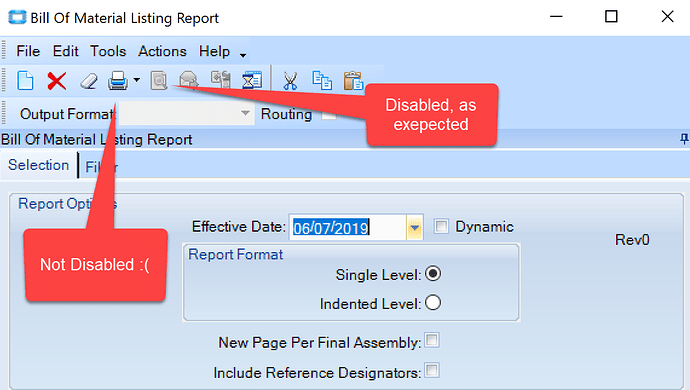Click the eraser Clear icon

coord(88,81)
